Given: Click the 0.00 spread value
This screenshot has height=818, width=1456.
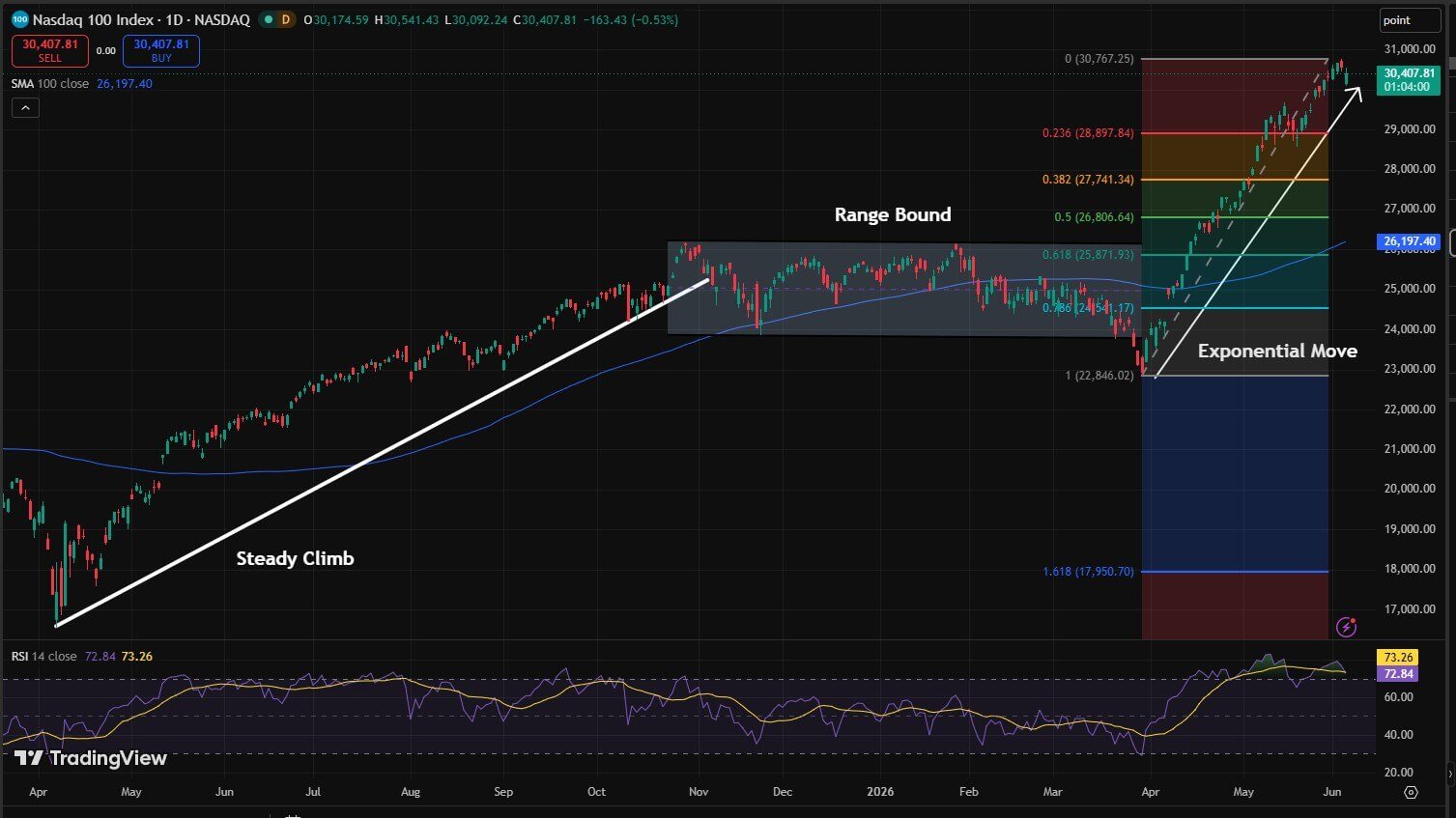Looking at the screenshot, I should pyautogui.click(x=106, y=51).
